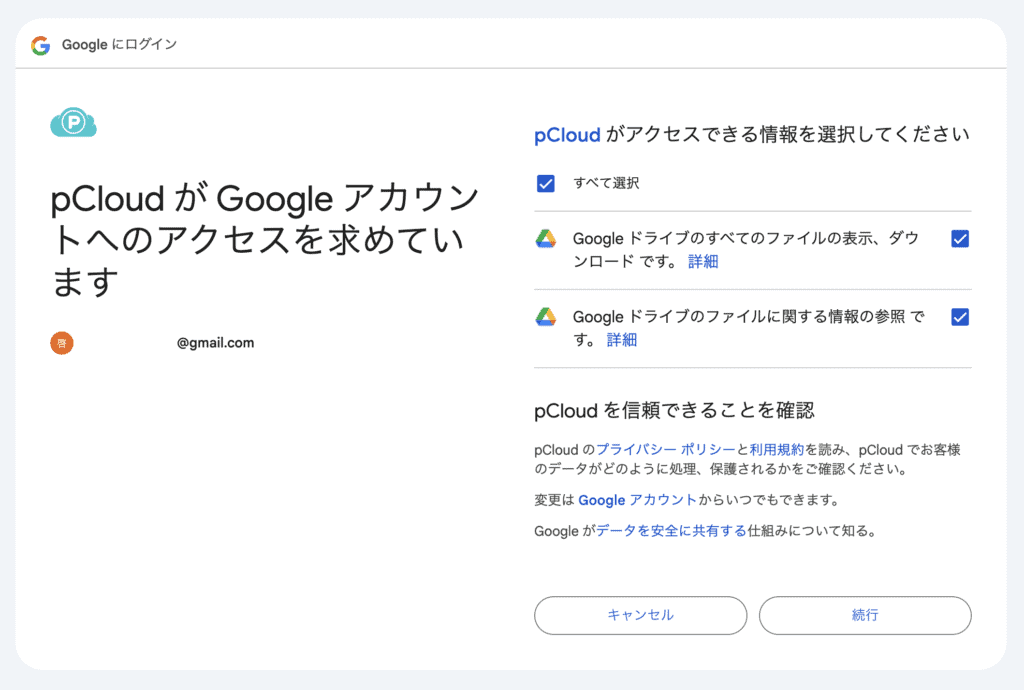Click the @gmail.com account address
Screen dimensions: 1024x690
(x=216, y=343)
